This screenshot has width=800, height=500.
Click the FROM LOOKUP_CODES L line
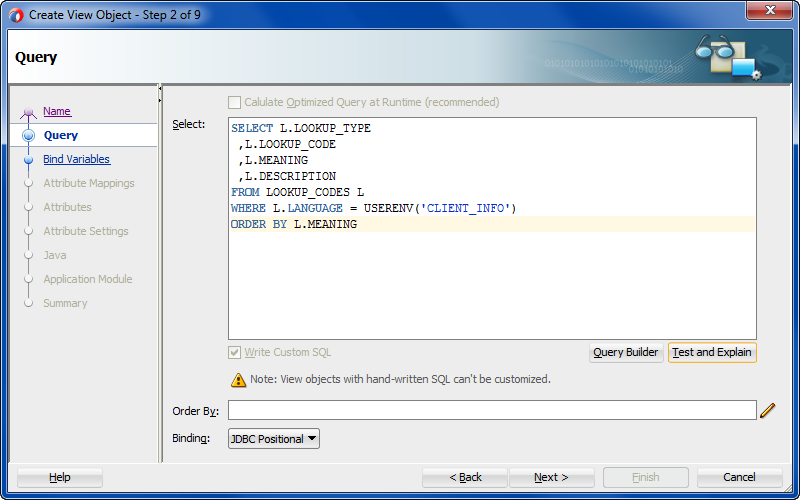[x=297, y=192]
